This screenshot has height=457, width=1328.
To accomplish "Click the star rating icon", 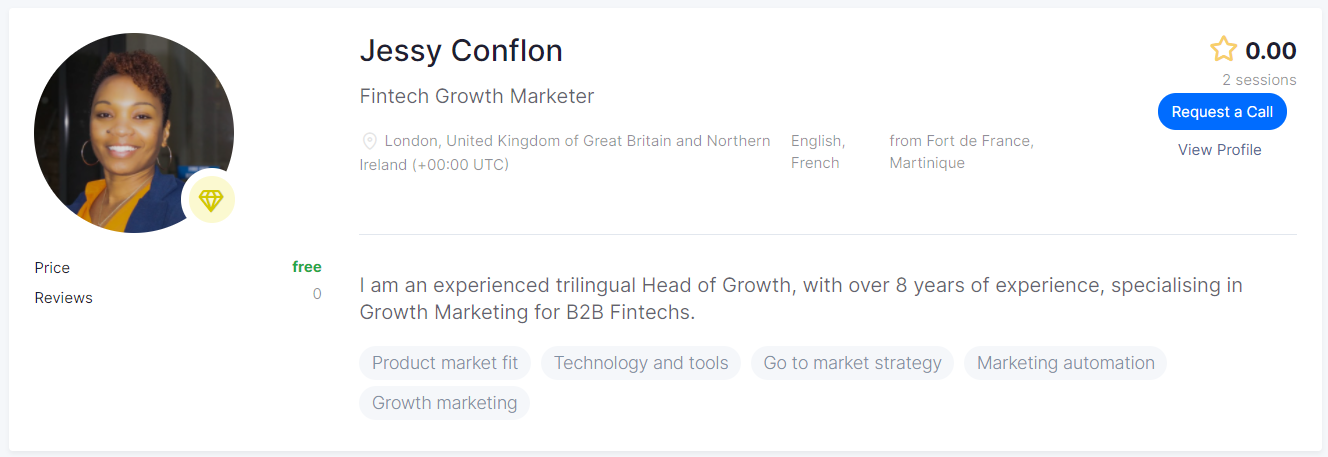I will point(1223,50).
